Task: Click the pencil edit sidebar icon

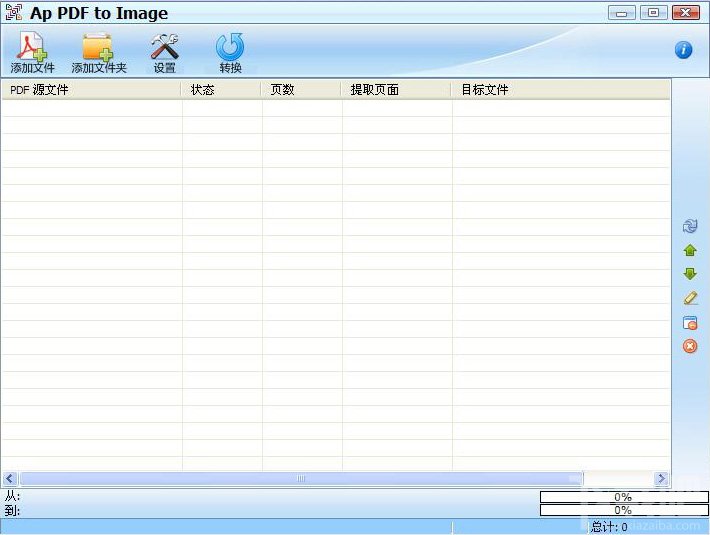Action: point(690,298)
